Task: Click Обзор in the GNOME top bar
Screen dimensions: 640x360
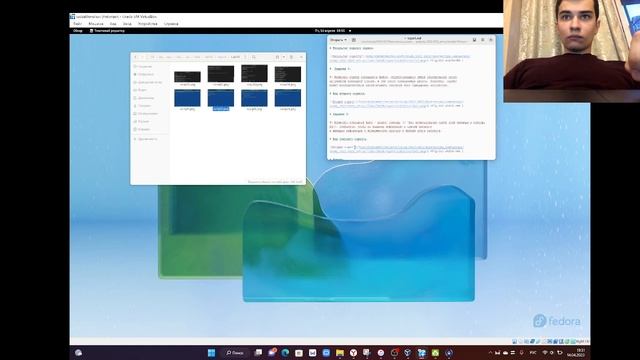Action: (x=78, y=31)
